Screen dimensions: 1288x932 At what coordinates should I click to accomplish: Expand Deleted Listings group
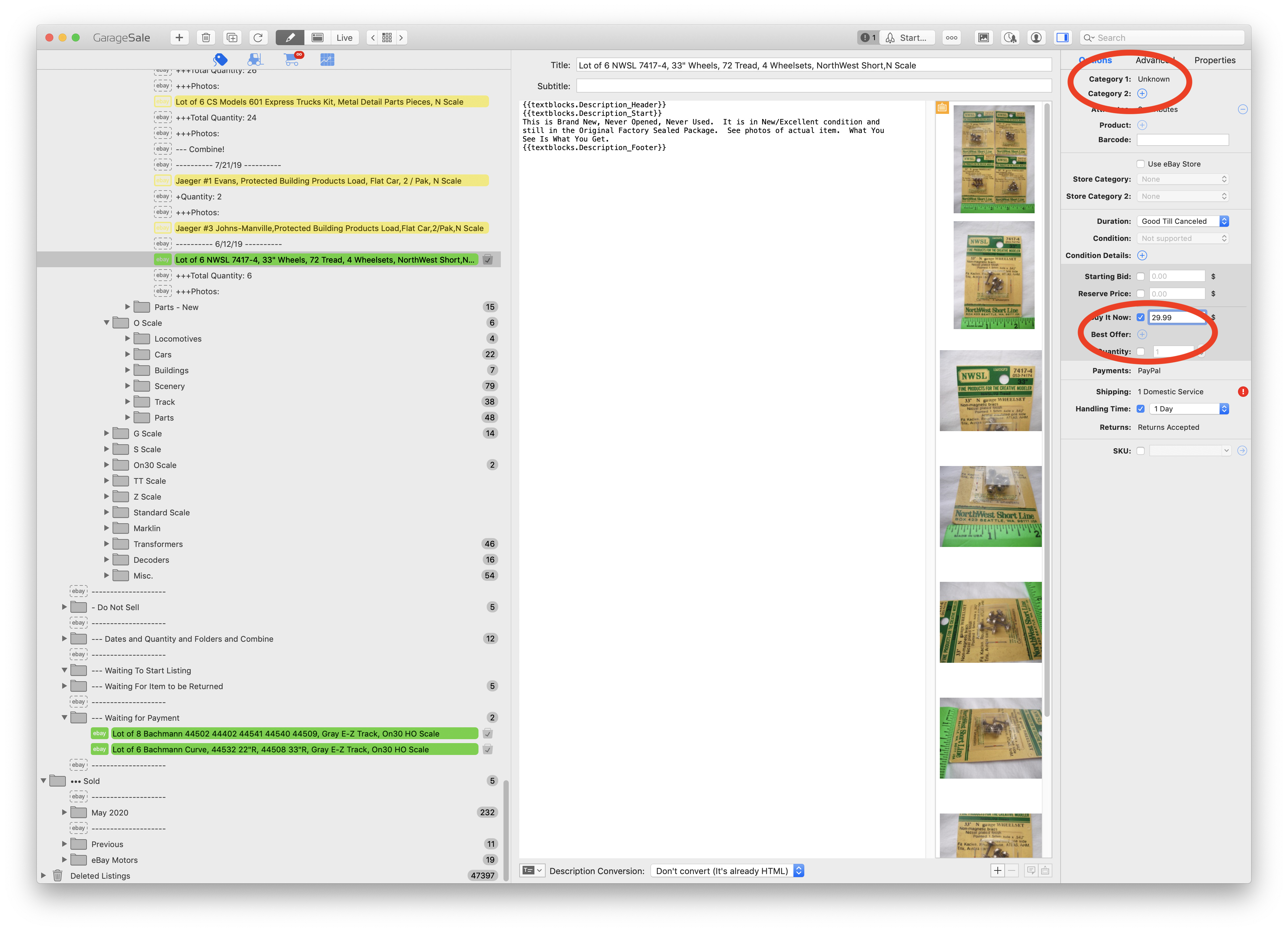coord(43,876)
